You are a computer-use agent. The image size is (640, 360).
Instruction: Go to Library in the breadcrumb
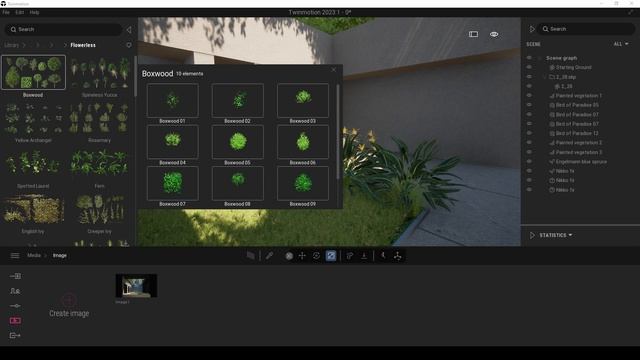click(x=11, y=45)
